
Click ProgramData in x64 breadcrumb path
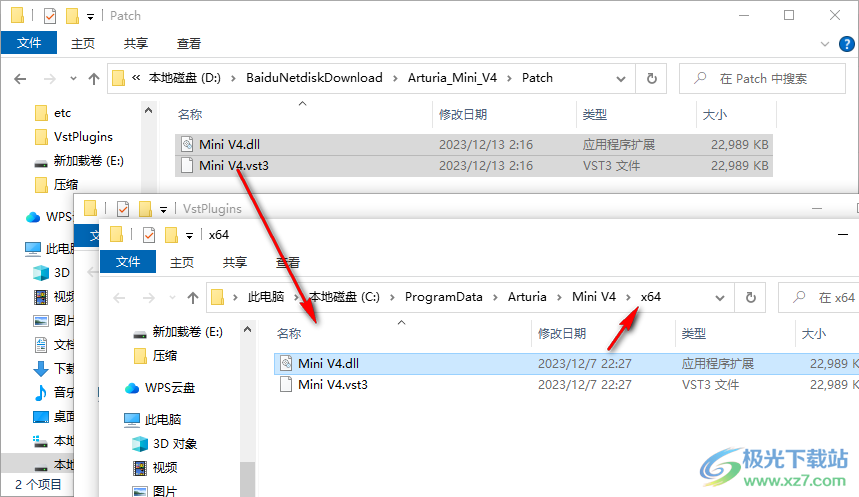443,297
